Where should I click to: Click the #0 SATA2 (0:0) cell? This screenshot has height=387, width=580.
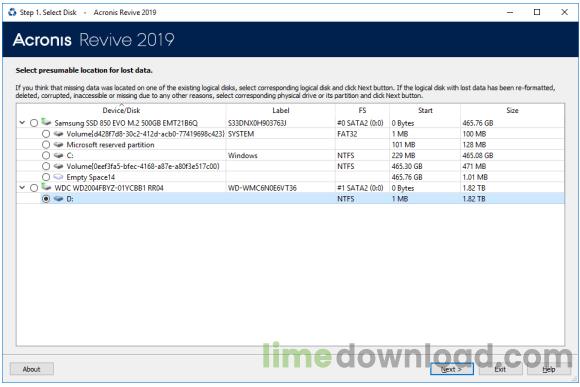pos(360,123)
